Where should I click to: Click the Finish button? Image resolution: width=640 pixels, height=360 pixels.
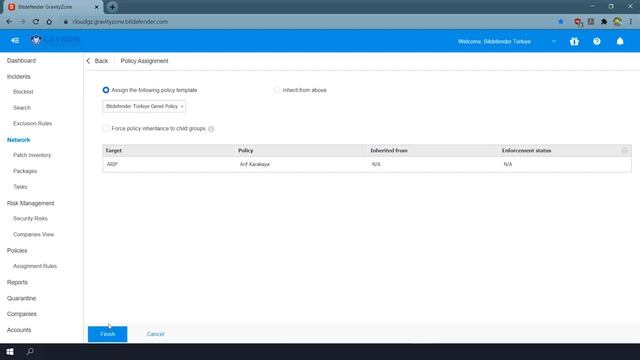[x=107, y=334]
